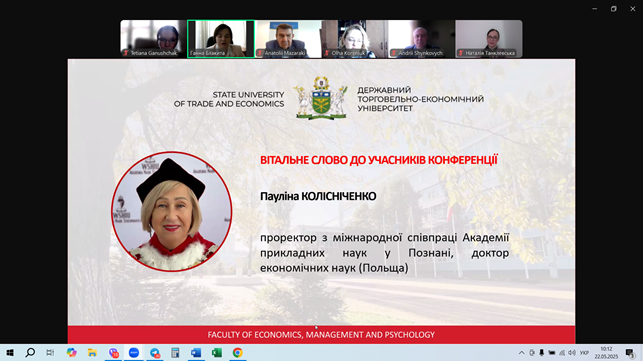Expand the hidden system tray icons chevron
The height and width of the screenshot is (361, 643).
pos(522,353)
